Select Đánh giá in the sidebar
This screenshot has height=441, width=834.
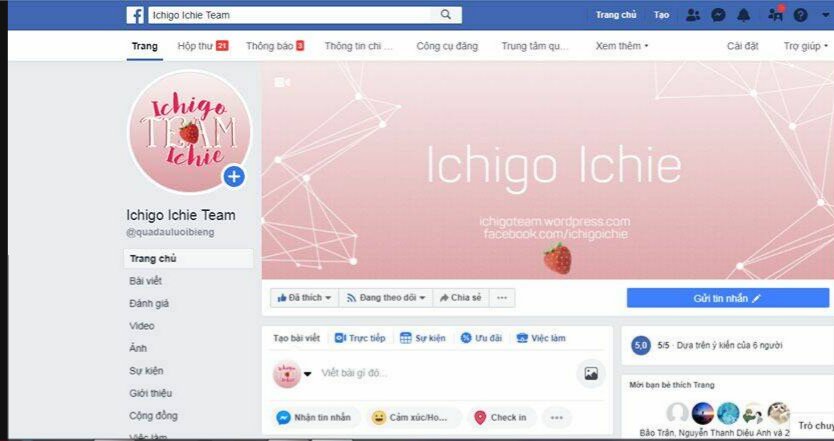(149, 303)
